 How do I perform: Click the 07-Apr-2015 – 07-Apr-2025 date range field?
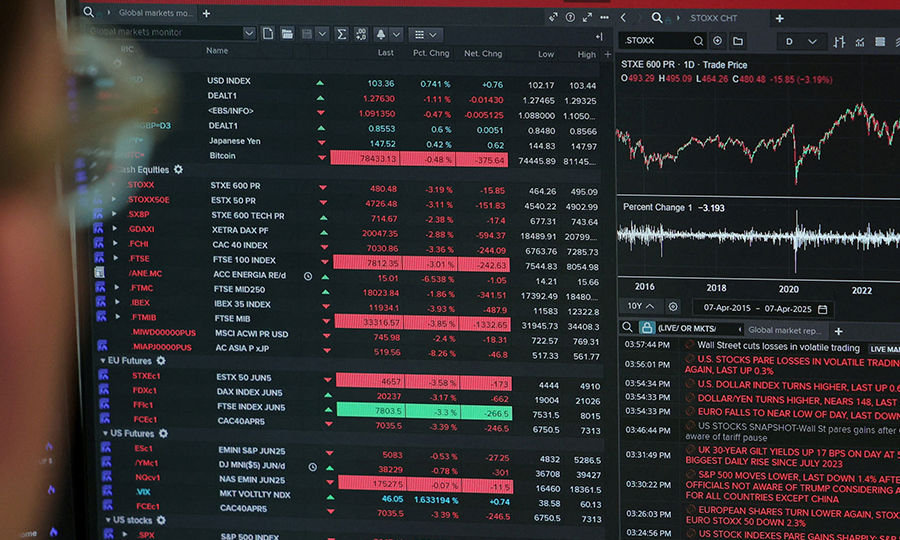(x=763, y=308)
